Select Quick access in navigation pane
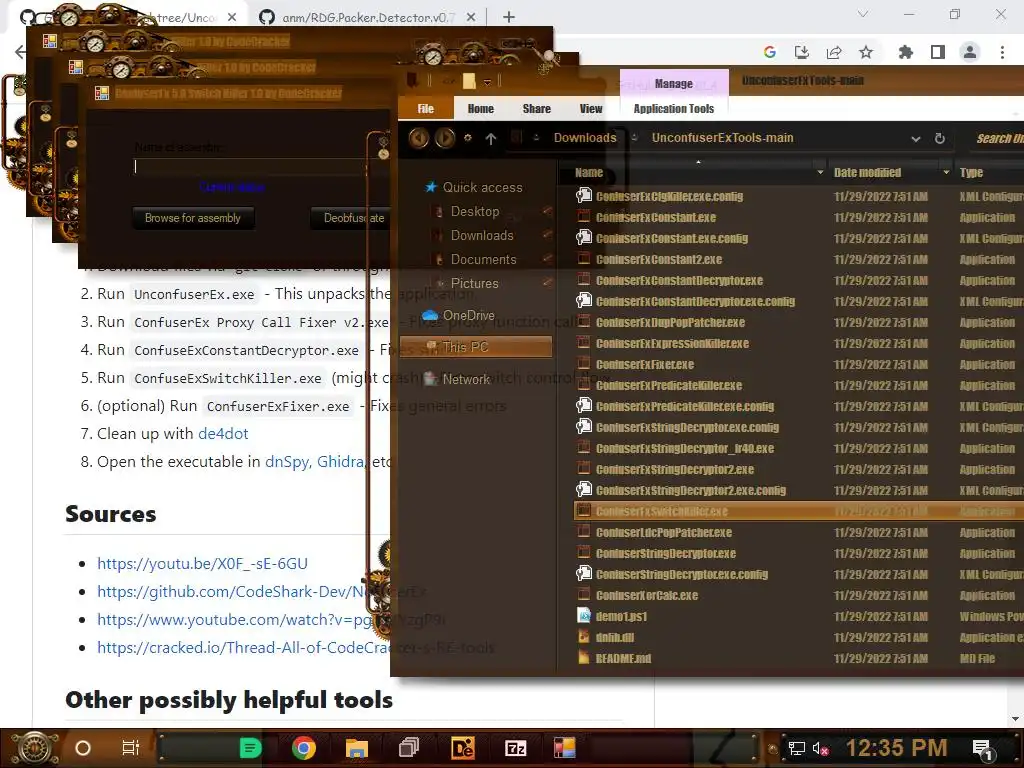This screenshot has width=1024, height=768. click(x=483, y=187)
